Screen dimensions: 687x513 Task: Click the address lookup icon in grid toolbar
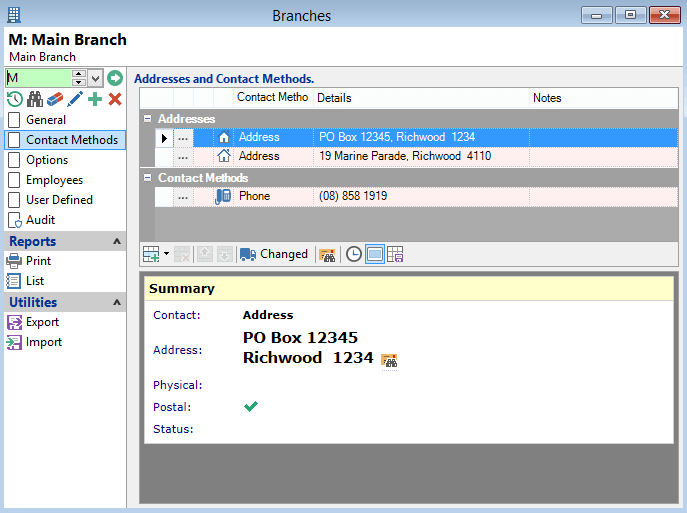pyautogui.click(x=327, y=255)
